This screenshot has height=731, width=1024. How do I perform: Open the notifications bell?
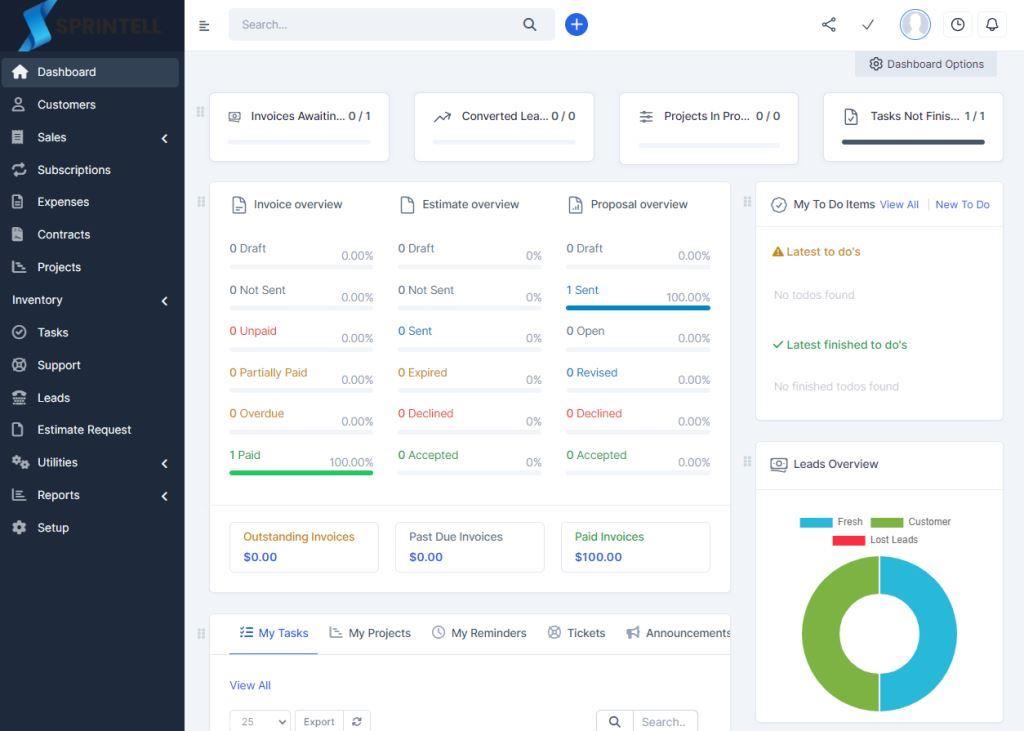pyautogui.click(x=991, y=25)
